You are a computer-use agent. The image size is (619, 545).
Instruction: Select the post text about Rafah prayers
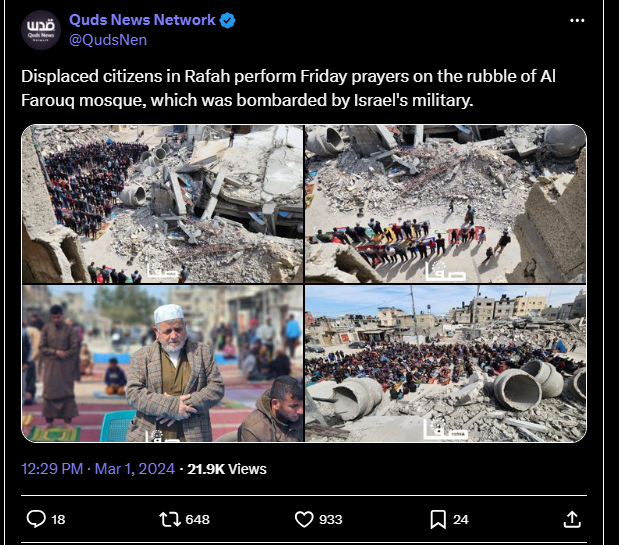288,88
